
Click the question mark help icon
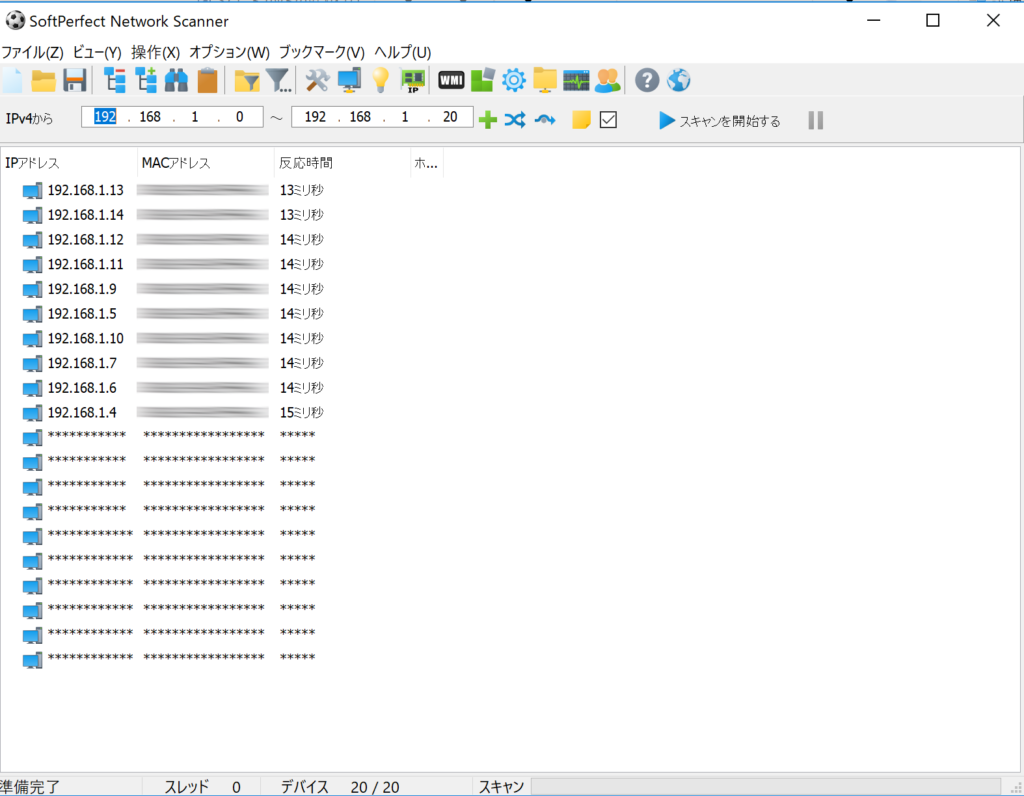coord(647,81)
